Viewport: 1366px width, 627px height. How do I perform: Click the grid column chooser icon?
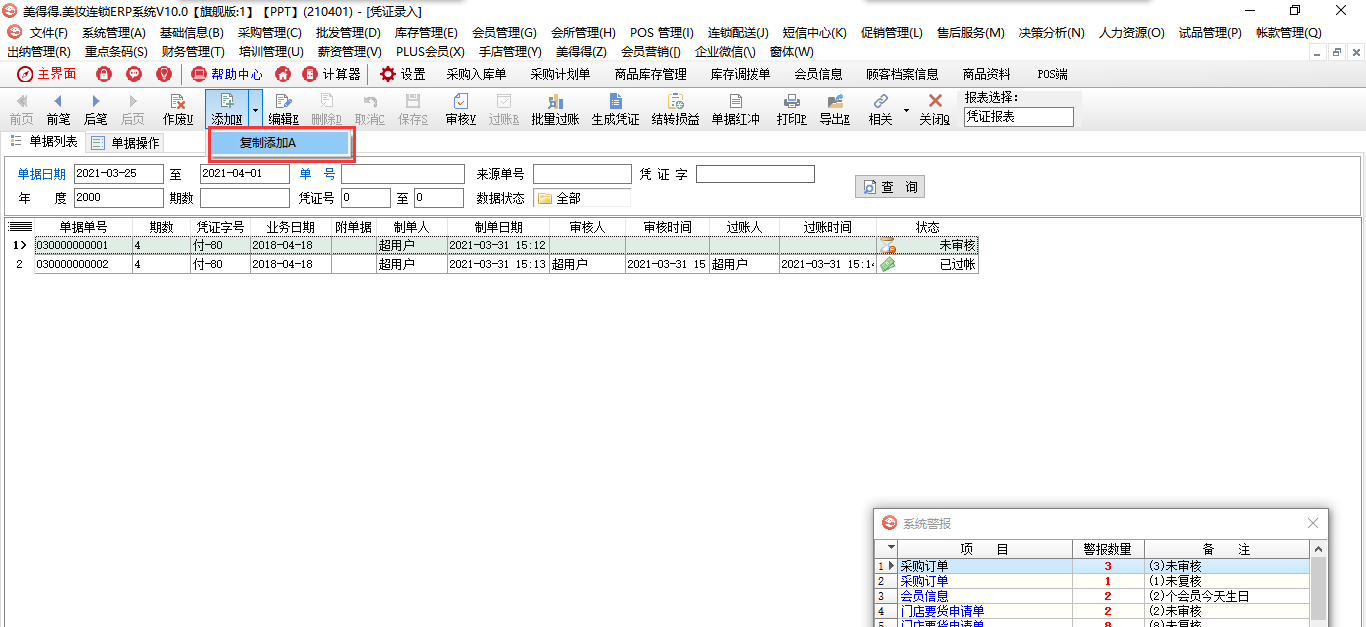(20, 227)
